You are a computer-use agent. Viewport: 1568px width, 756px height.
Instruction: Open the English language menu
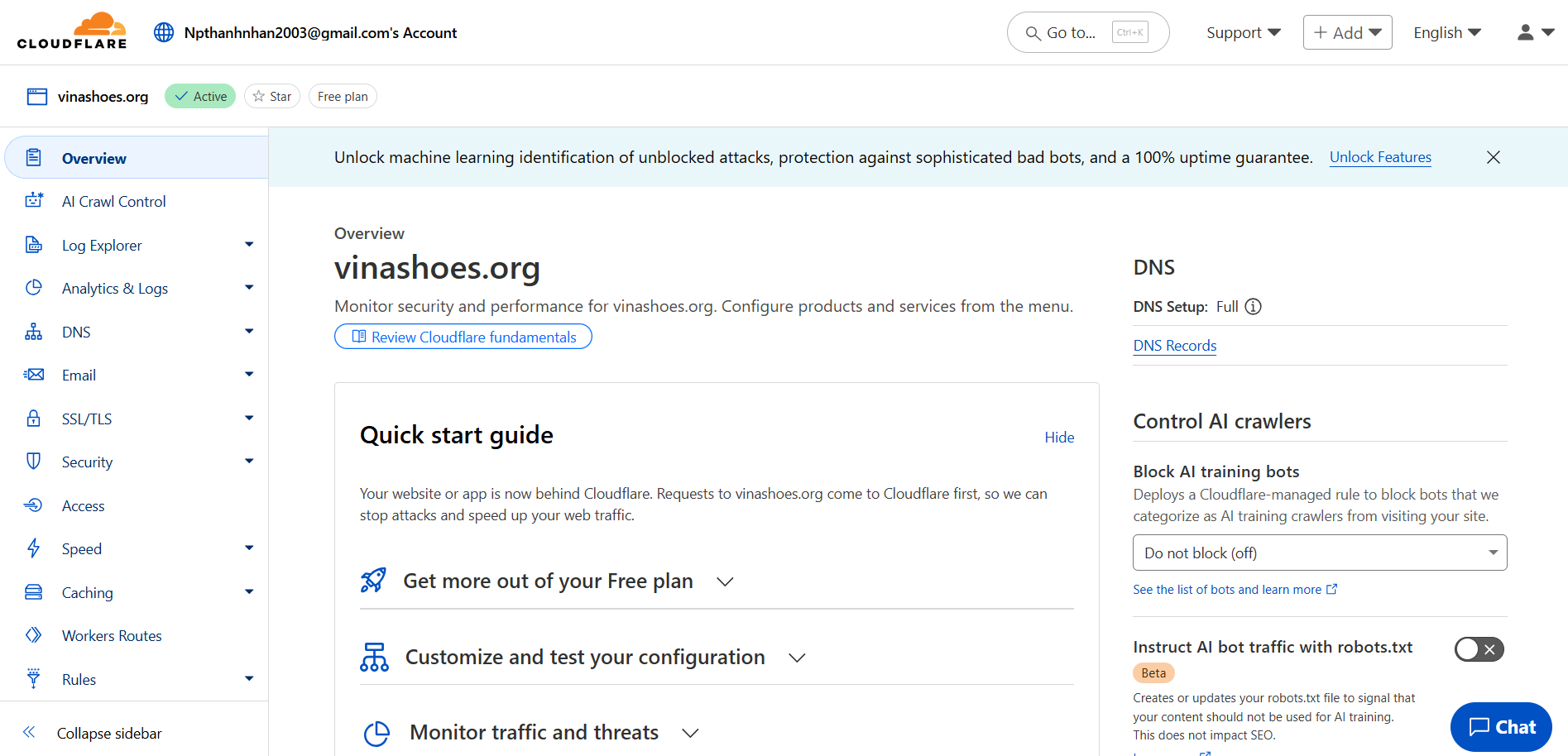coord(1446,32)
